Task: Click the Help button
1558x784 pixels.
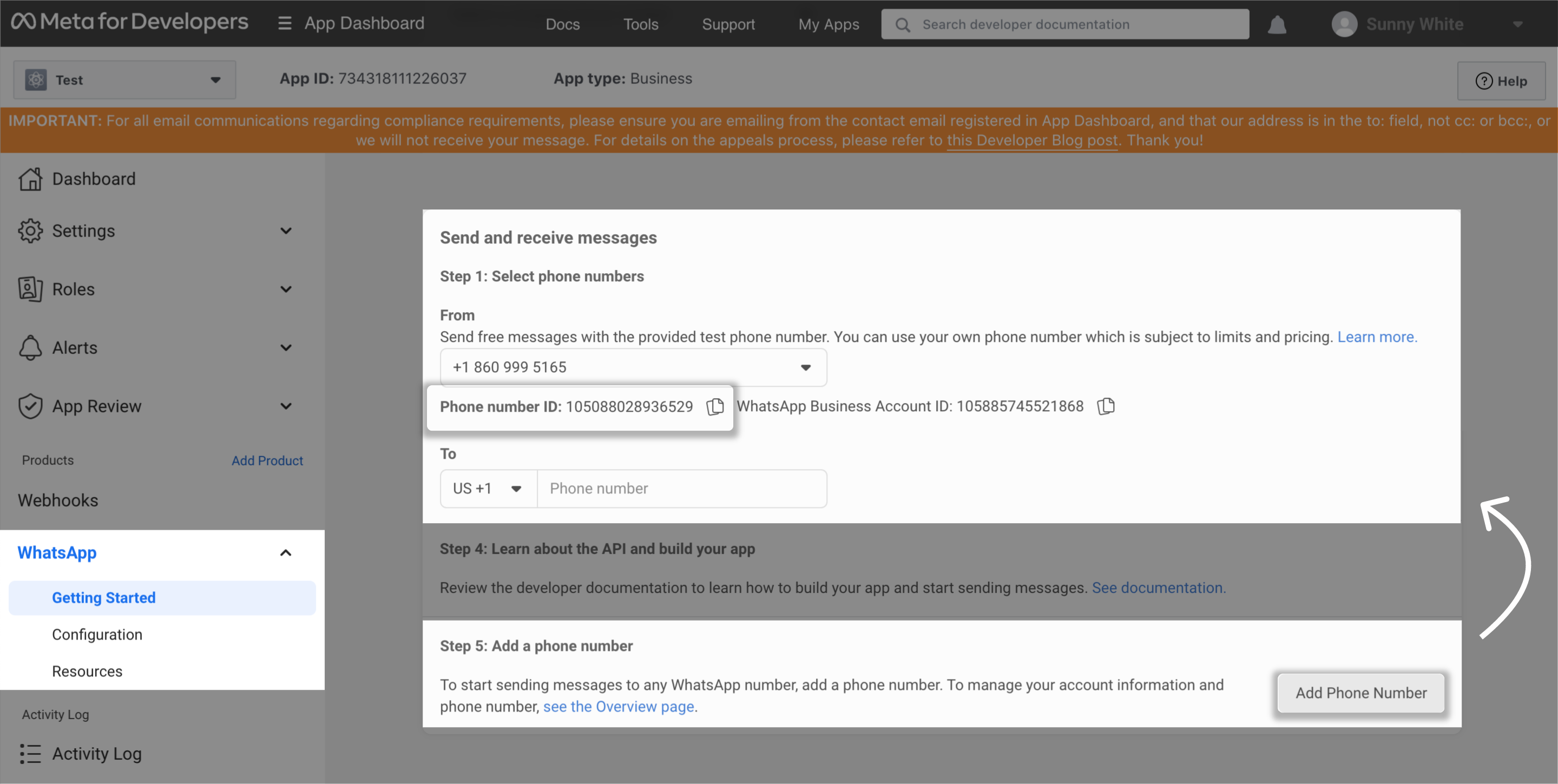Action: point(1501,81)
